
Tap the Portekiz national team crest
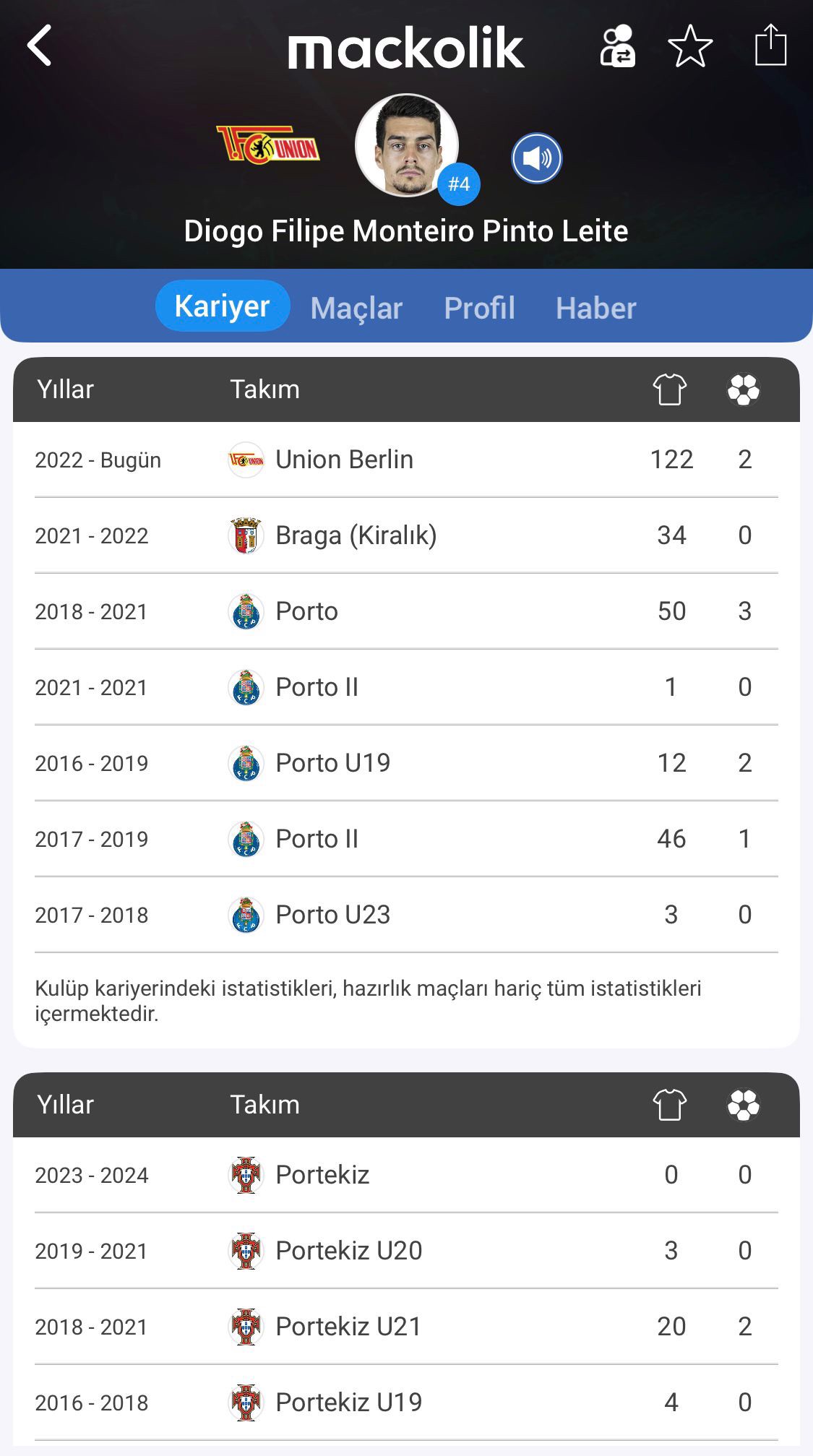coord(246,1175)
